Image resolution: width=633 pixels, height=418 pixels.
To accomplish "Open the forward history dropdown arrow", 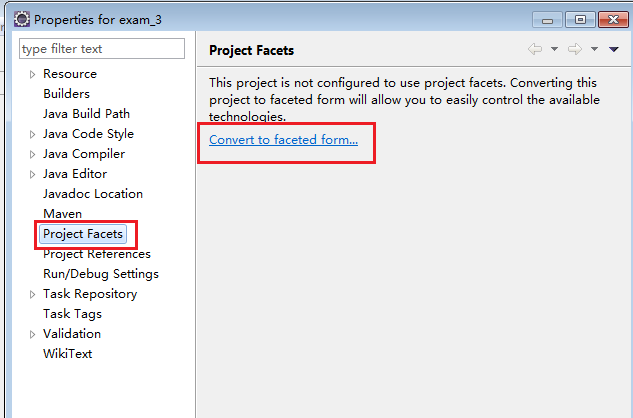I will point(594,49).
